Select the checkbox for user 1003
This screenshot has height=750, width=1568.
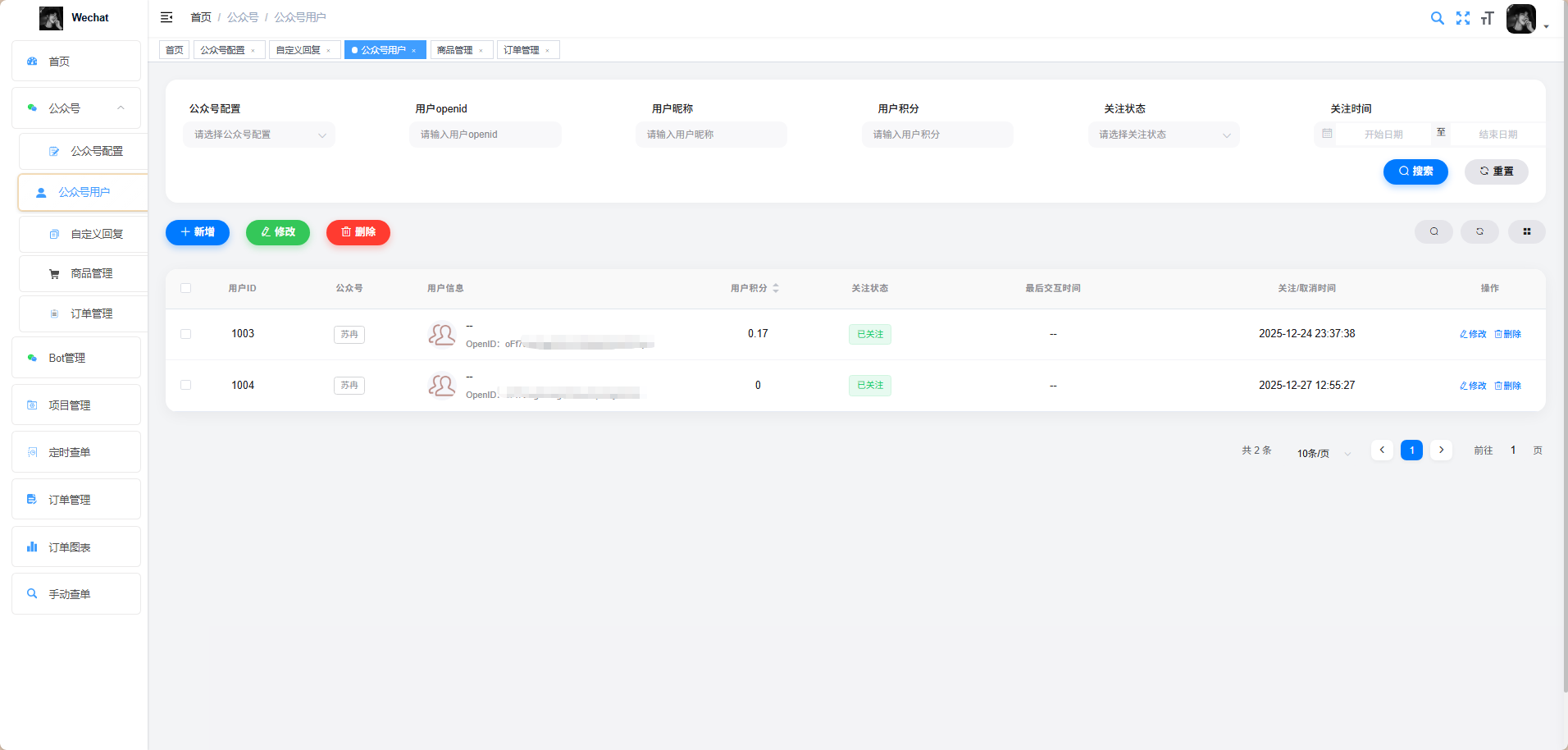(186, 334)
